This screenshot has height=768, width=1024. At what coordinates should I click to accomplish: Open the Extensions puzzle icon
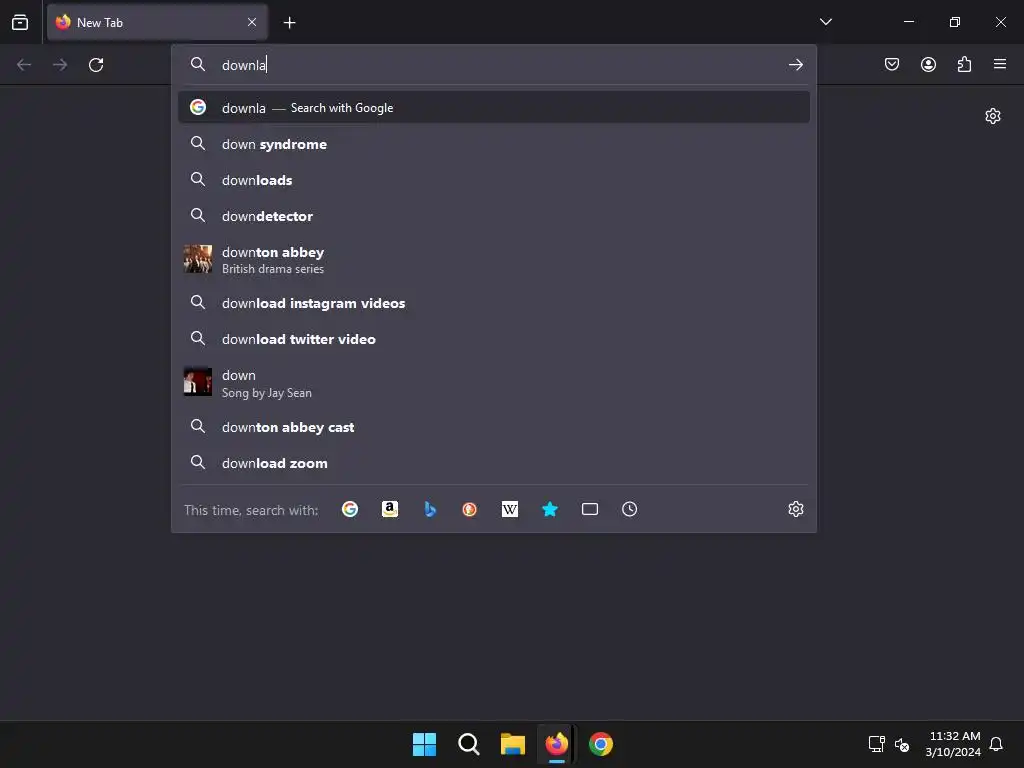[x=964, y=64]
